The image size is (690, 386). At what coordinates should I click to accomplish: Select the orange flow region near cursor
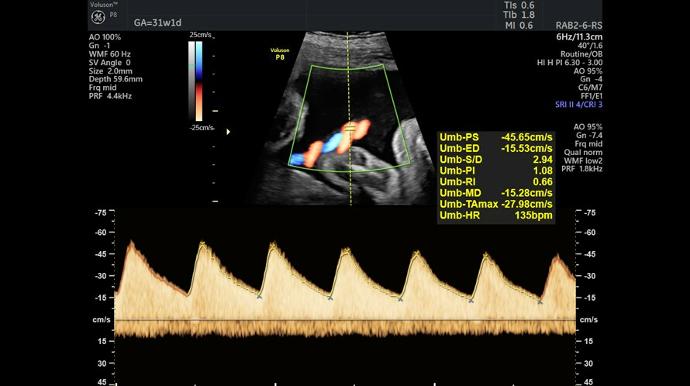coord(359,129)
